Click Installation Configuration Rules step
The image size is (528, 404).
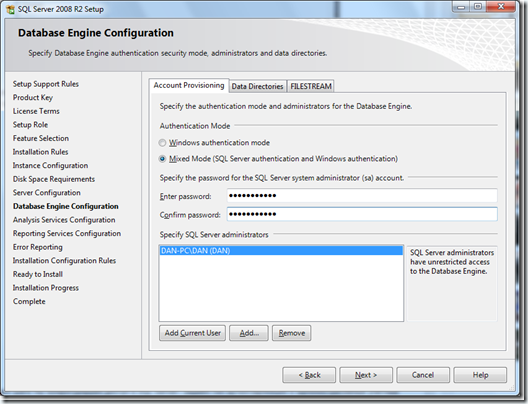point(64,261)
